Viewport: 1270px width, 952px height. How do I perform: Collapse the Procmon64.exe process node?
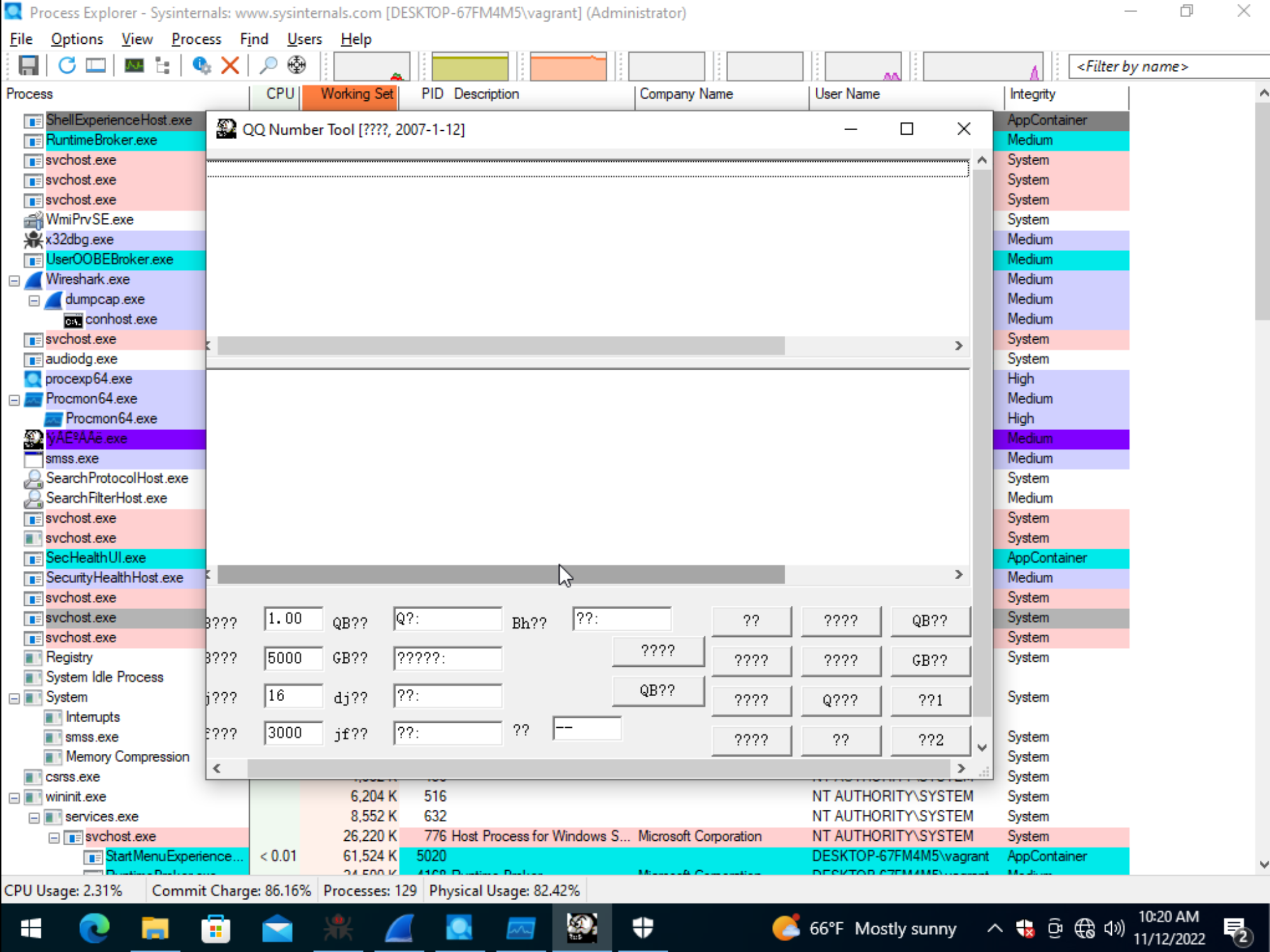point(15,399)
